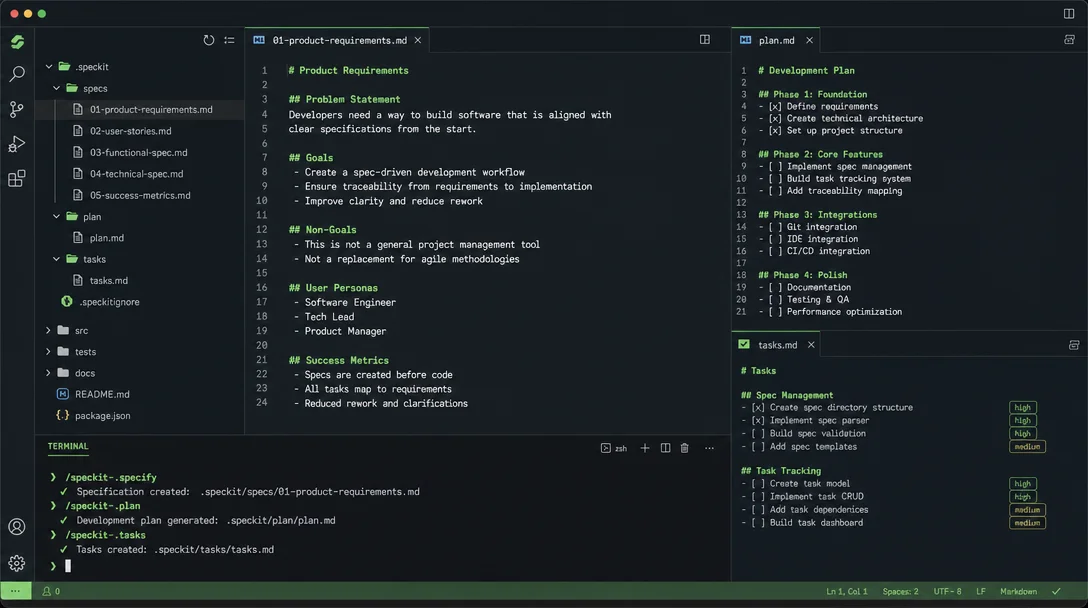Close the 01-product-requirements.md tab
Viewport: 1088px width, 608px height.
[418, 40]
